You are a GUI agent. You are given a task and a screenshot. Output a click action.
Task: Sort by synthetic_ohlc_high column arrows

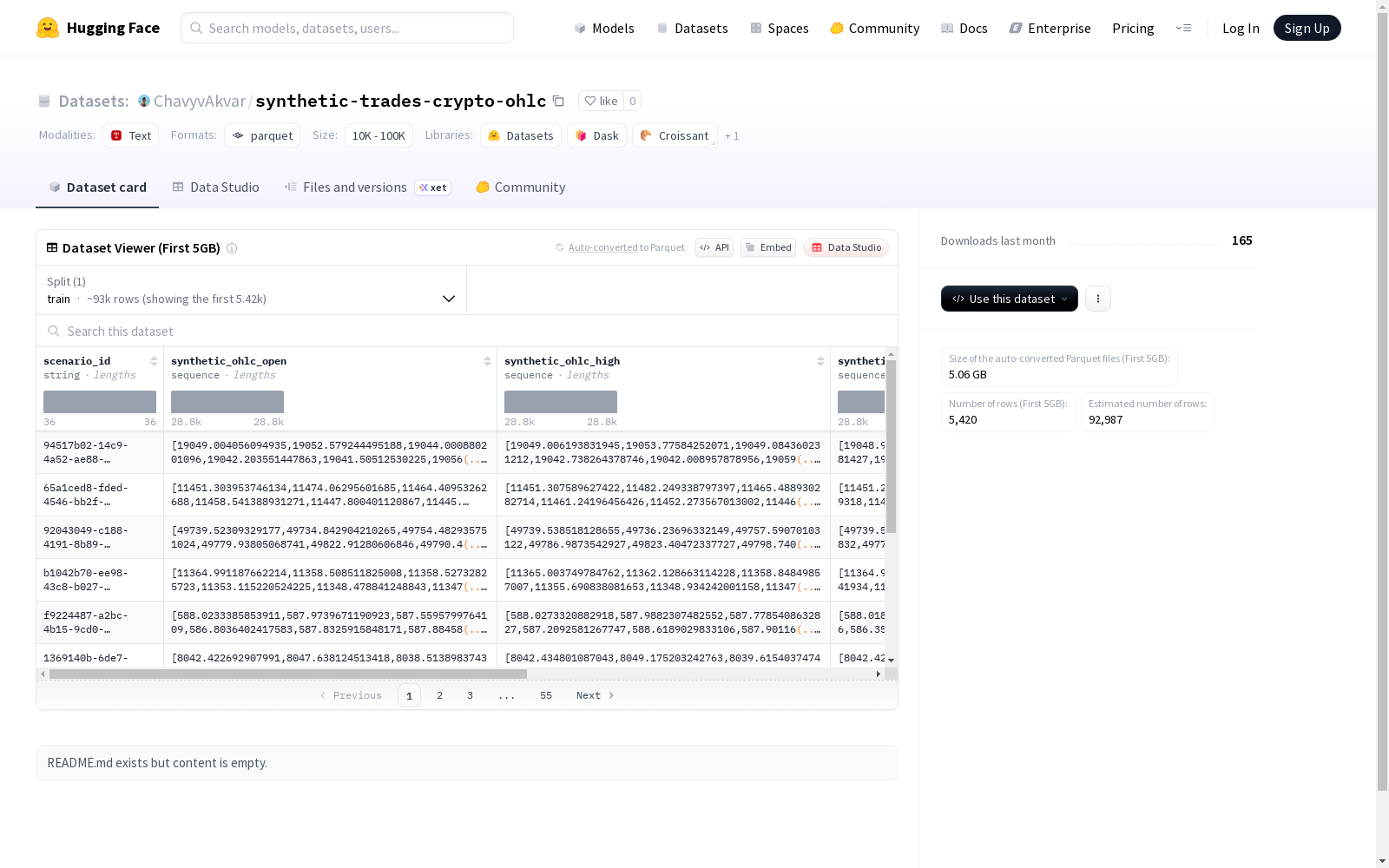(x=820, y=361)
